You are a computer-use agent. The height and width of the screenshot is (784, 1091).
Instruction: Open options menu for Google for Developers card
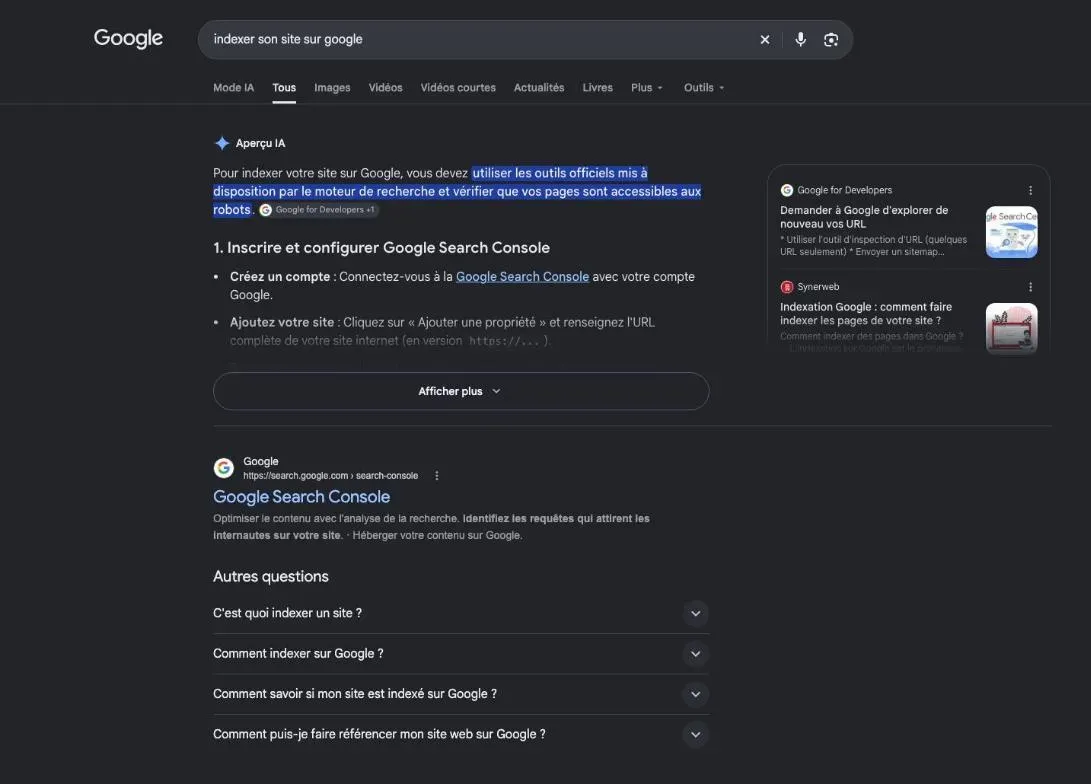click(x=1030, y=190)
